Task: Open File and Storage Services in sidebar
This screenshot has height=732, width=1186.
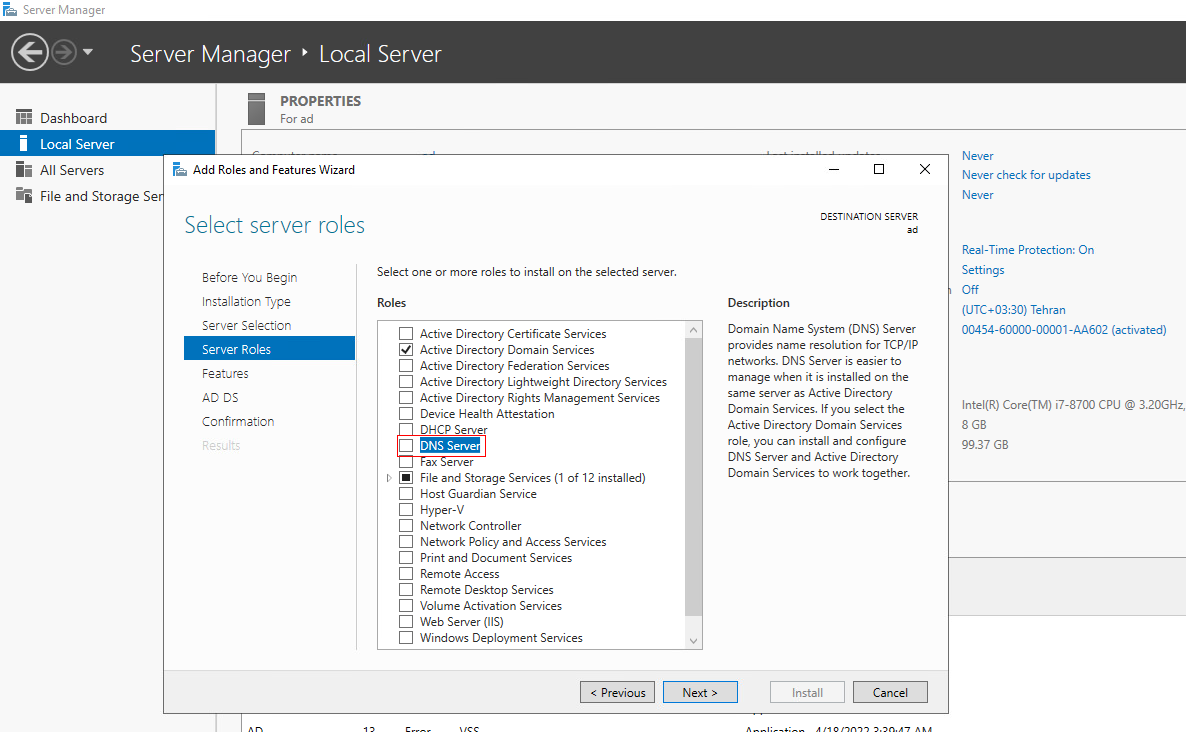Action: 101,197
